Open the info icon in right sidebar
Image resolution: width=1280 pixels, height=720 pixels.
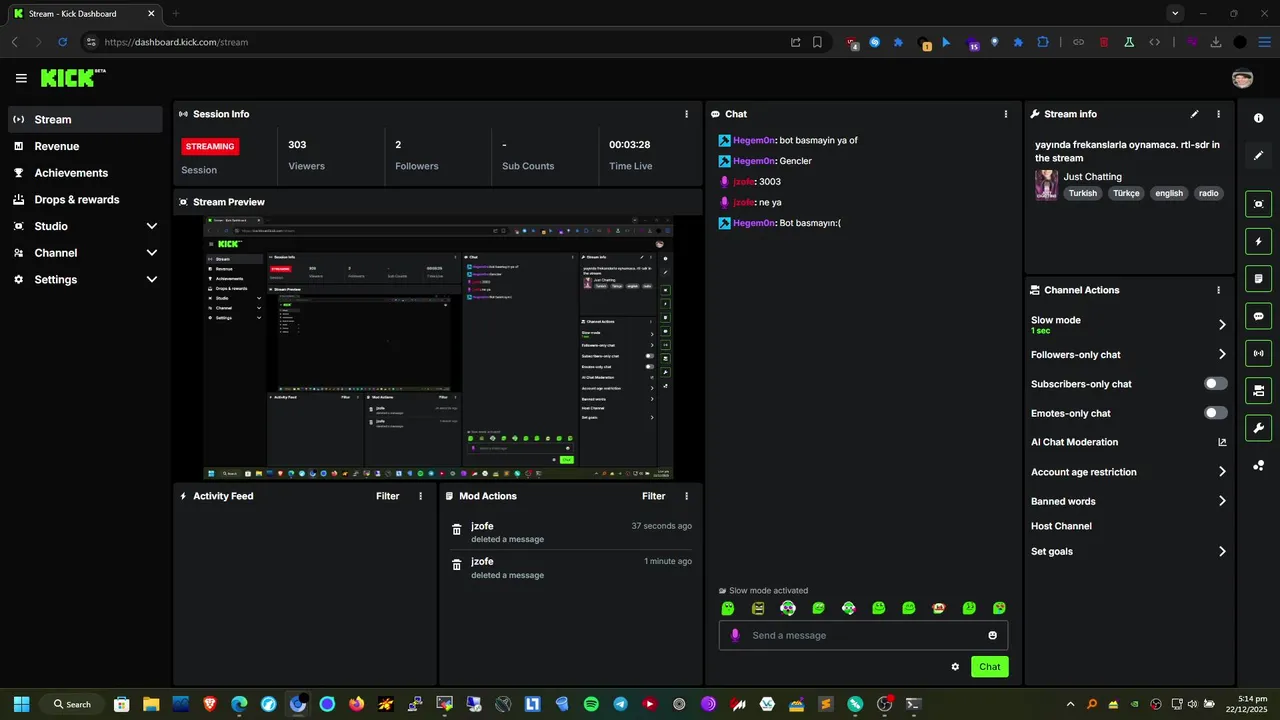coord(1258,118)
